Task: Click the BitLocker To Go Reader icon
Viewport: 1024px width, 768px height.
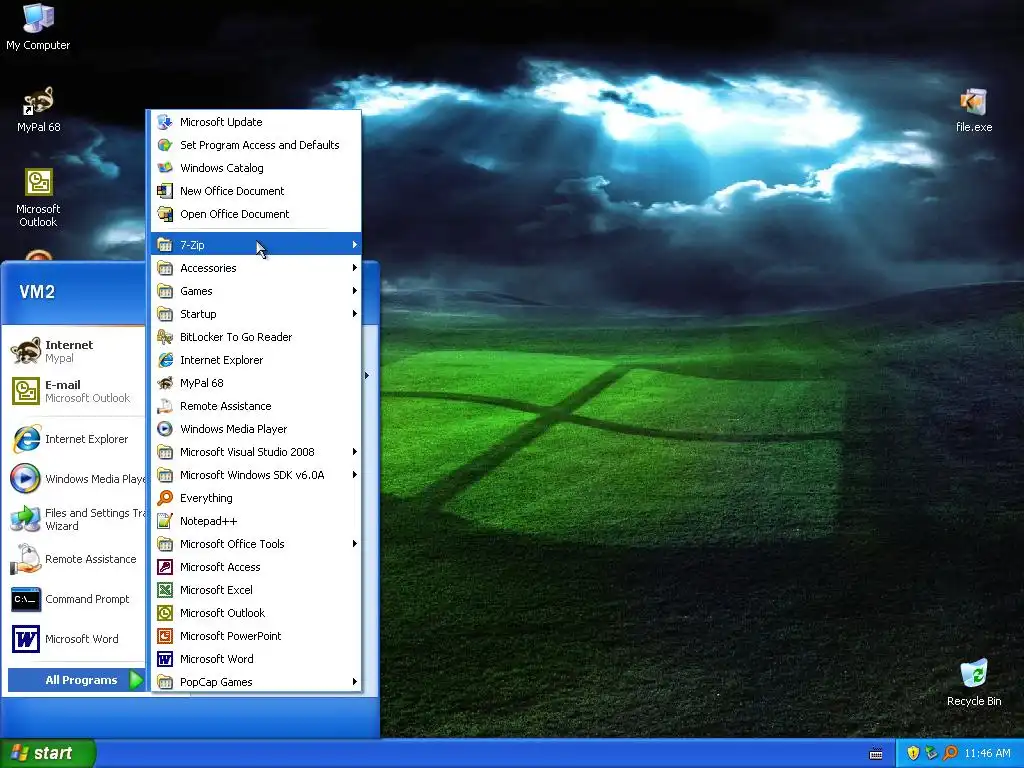Action: click(x=165, y=337)
